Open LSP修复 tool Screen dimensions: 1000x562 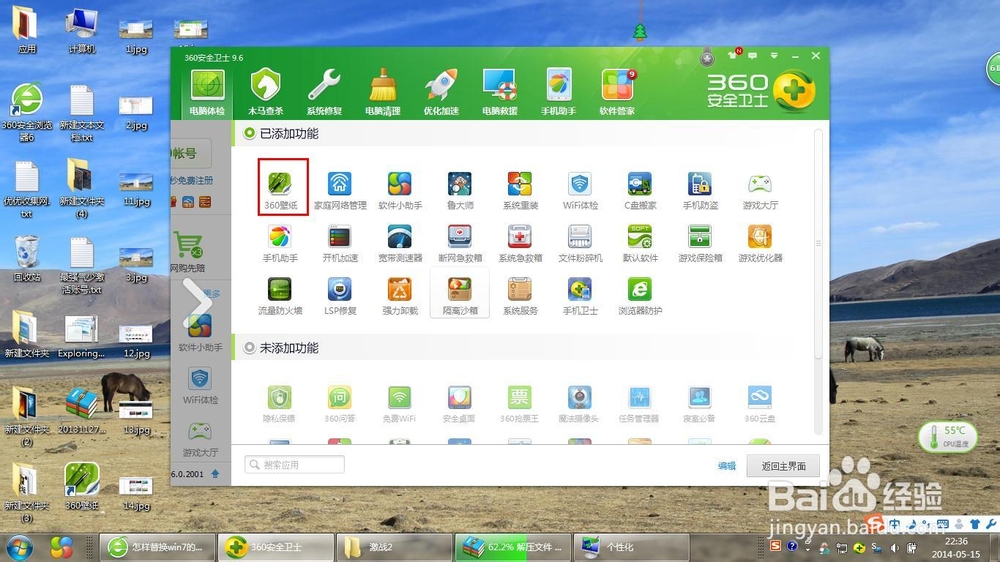pyautogui.click(x=340, y=296)
